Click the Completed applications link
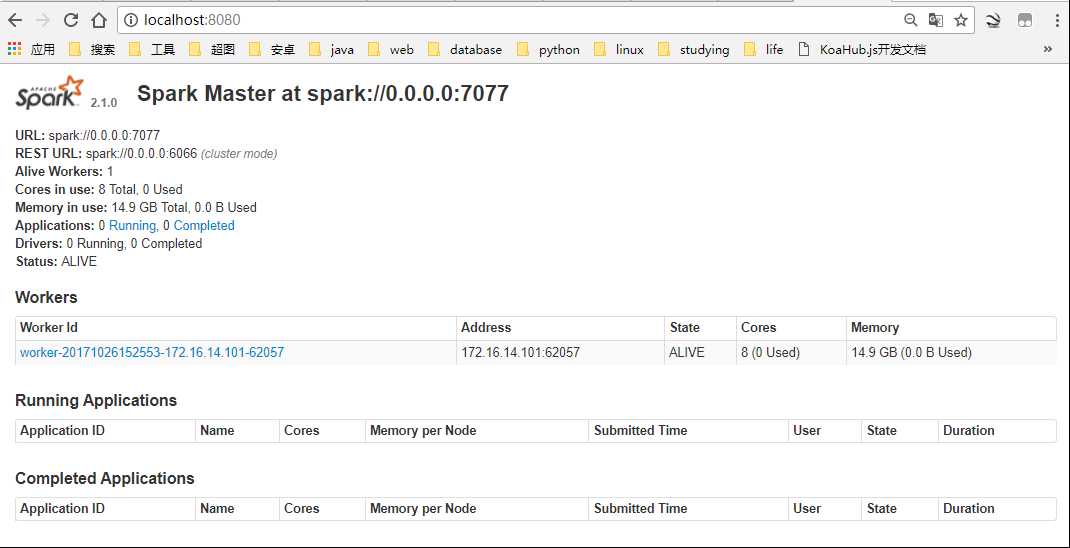 point(204,225)
